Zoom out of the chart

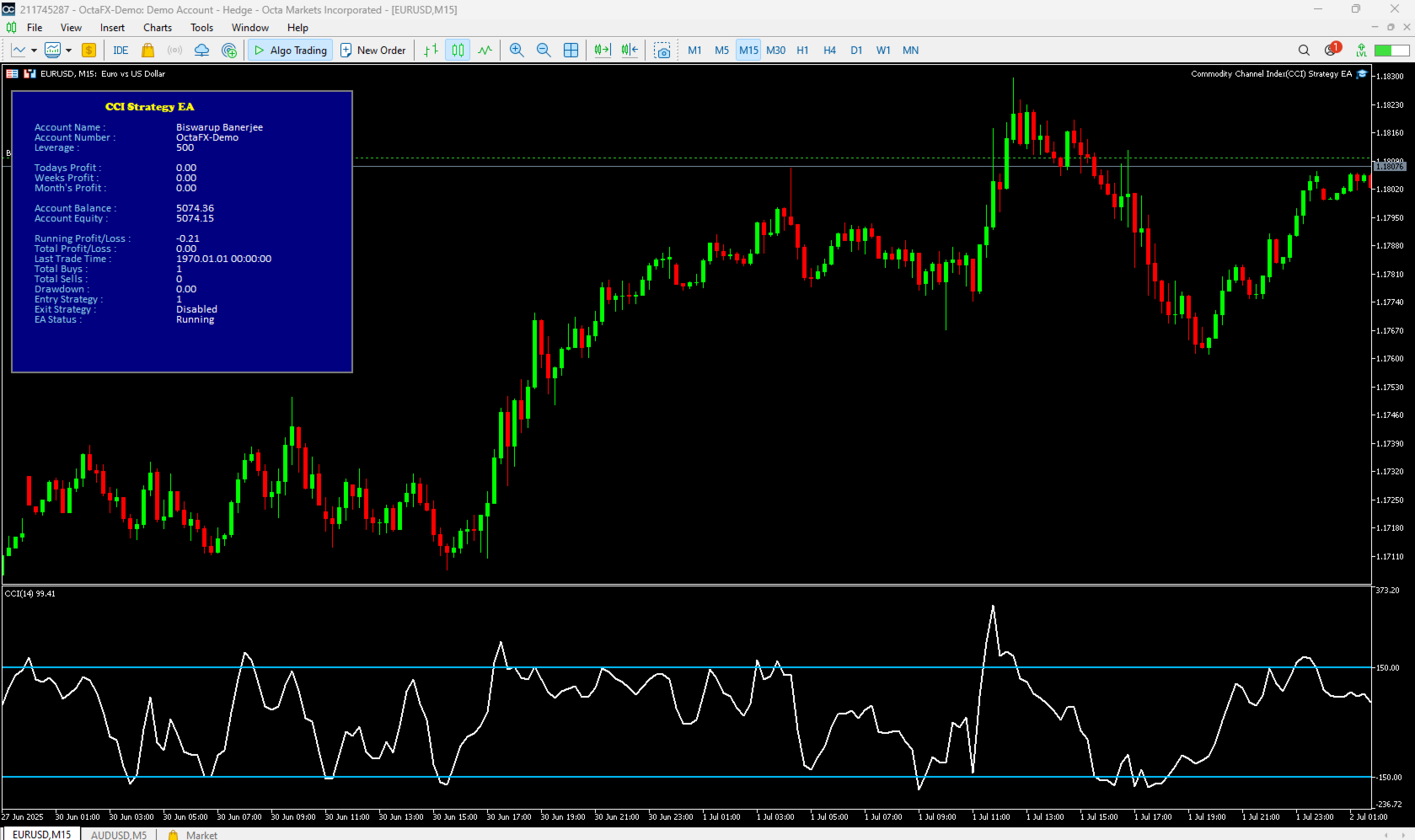[x=544, y=50]
